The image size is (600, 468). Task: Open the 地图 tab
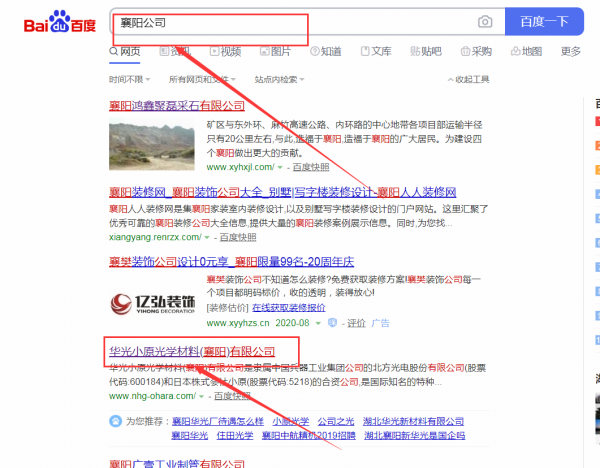pyautogui.click(x=527, y=51)
